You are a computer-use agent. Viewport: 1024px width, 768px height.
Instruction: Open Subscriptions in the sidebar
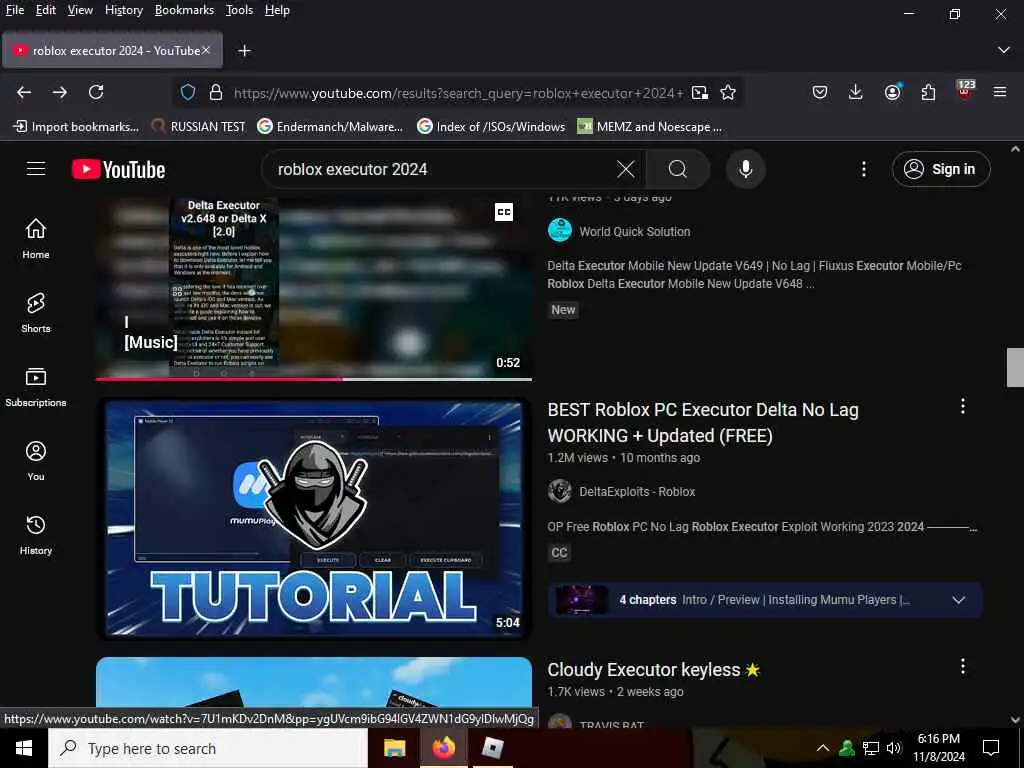36,387
